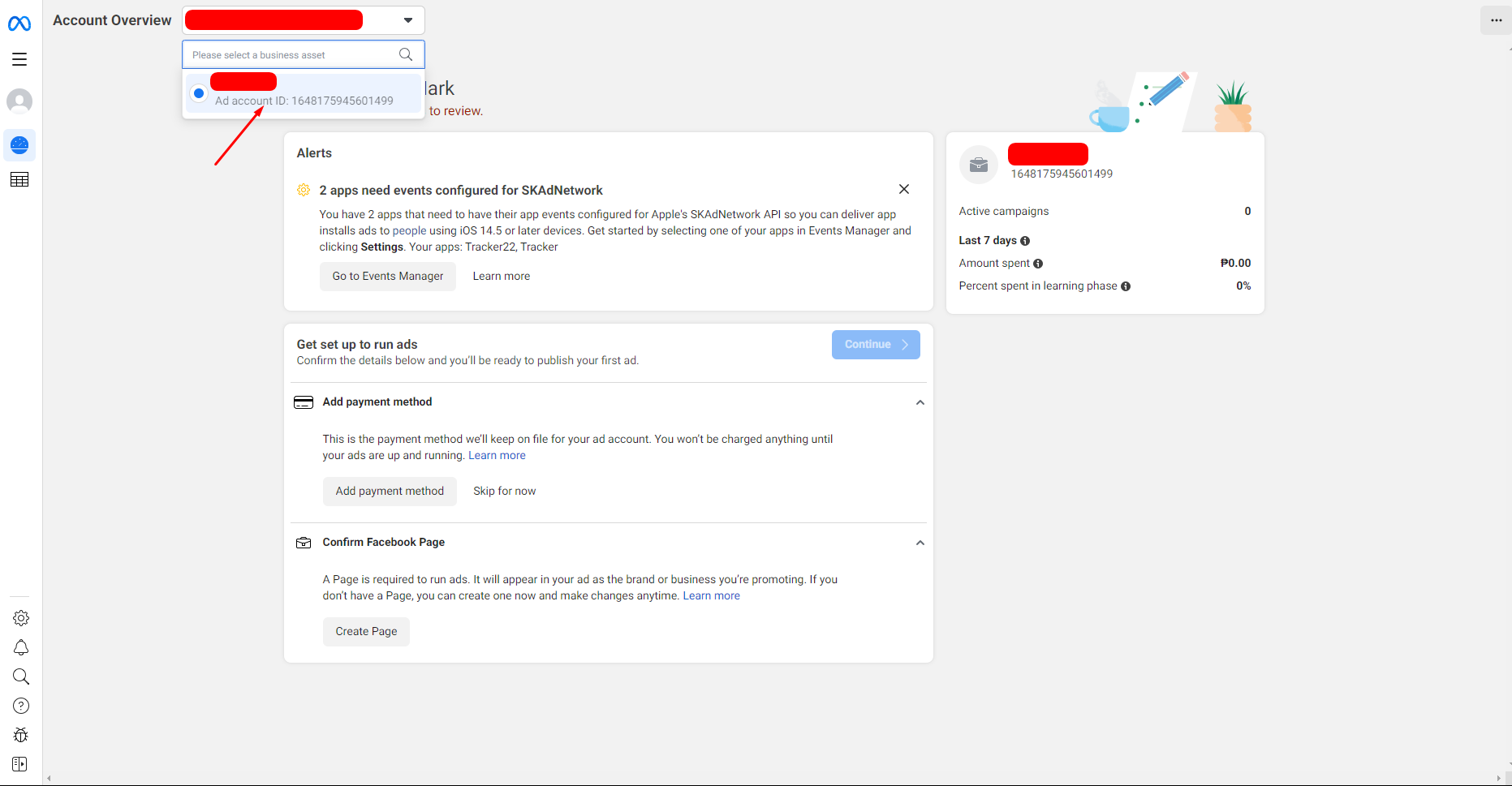Screen dimensions: 1512x786
Task: Open Help question mark icon
Action: (21, 706)
